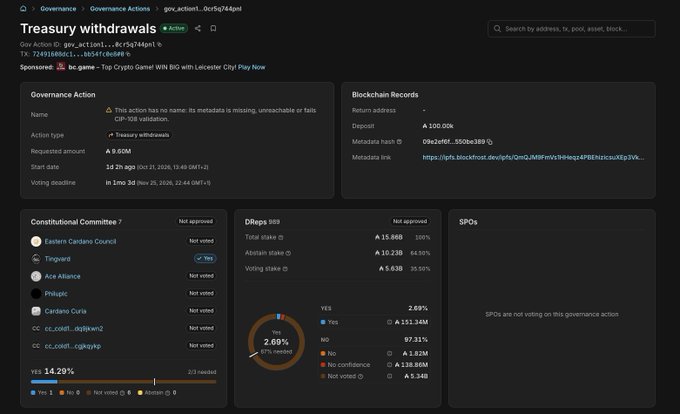The height and width of the screenshot is (414, 680).
Task: Click red No confidence swatch in DReps
Action: point(323,365)
